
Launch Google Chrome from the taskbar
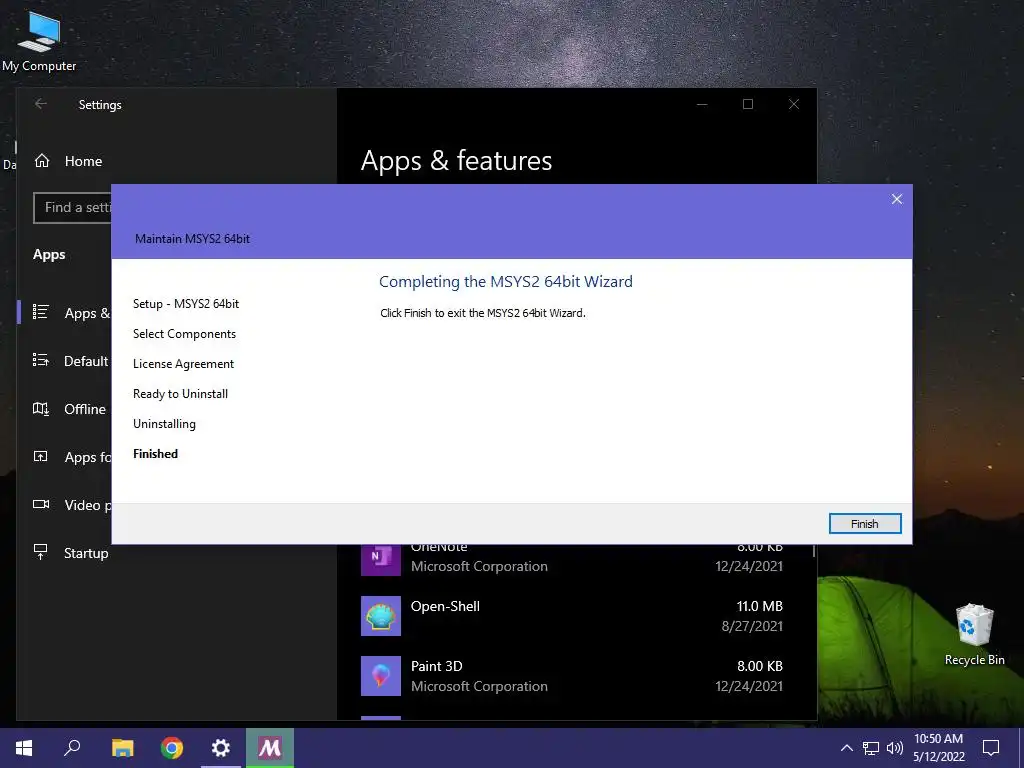pyautogui.click(x=172, y=748)
